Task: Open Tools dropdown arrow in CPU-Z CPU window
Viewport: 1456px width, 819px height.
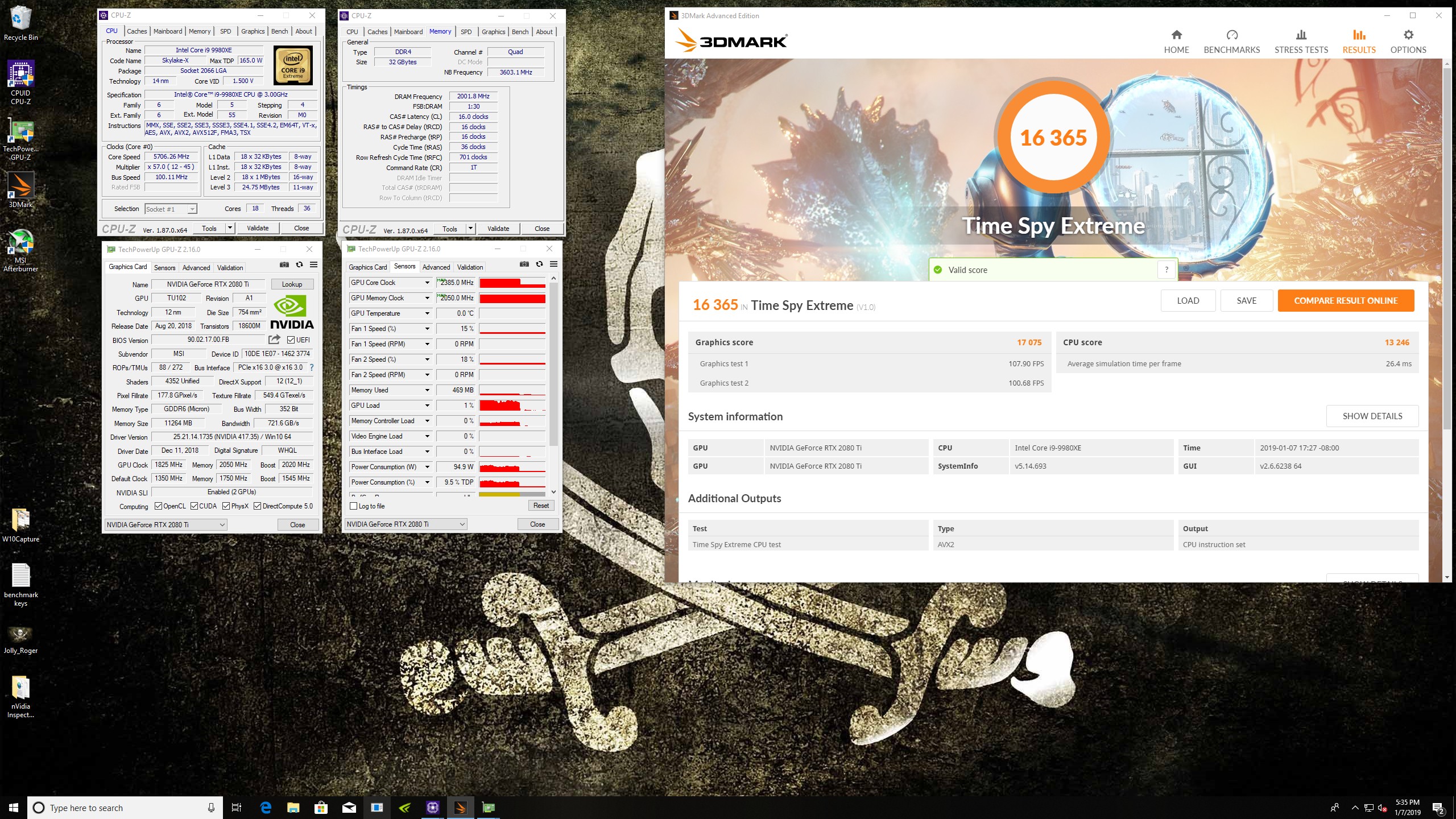Action: [230, 228]
